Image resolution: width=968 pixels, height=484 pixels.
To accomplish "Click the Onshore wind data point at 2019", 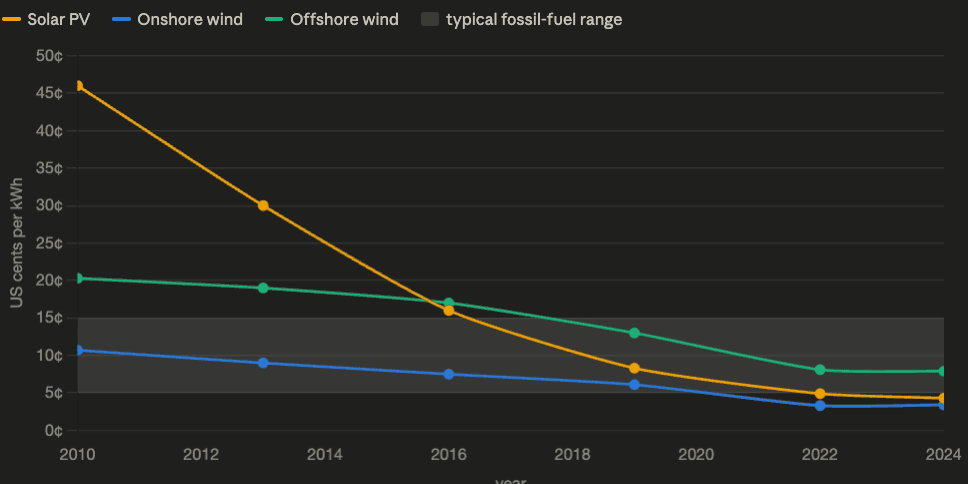I will (634, 385).
